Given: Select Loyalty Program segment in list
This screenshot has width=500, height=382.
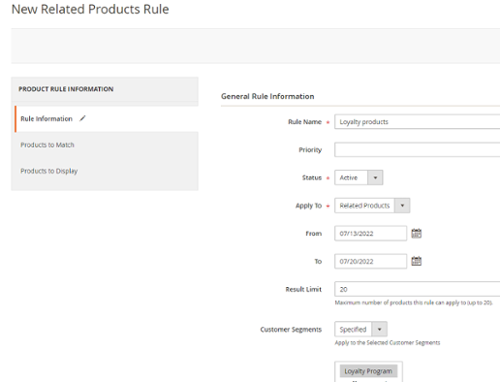Looking at the screenshot, I should pyautogui.click(x=368, y=371).
